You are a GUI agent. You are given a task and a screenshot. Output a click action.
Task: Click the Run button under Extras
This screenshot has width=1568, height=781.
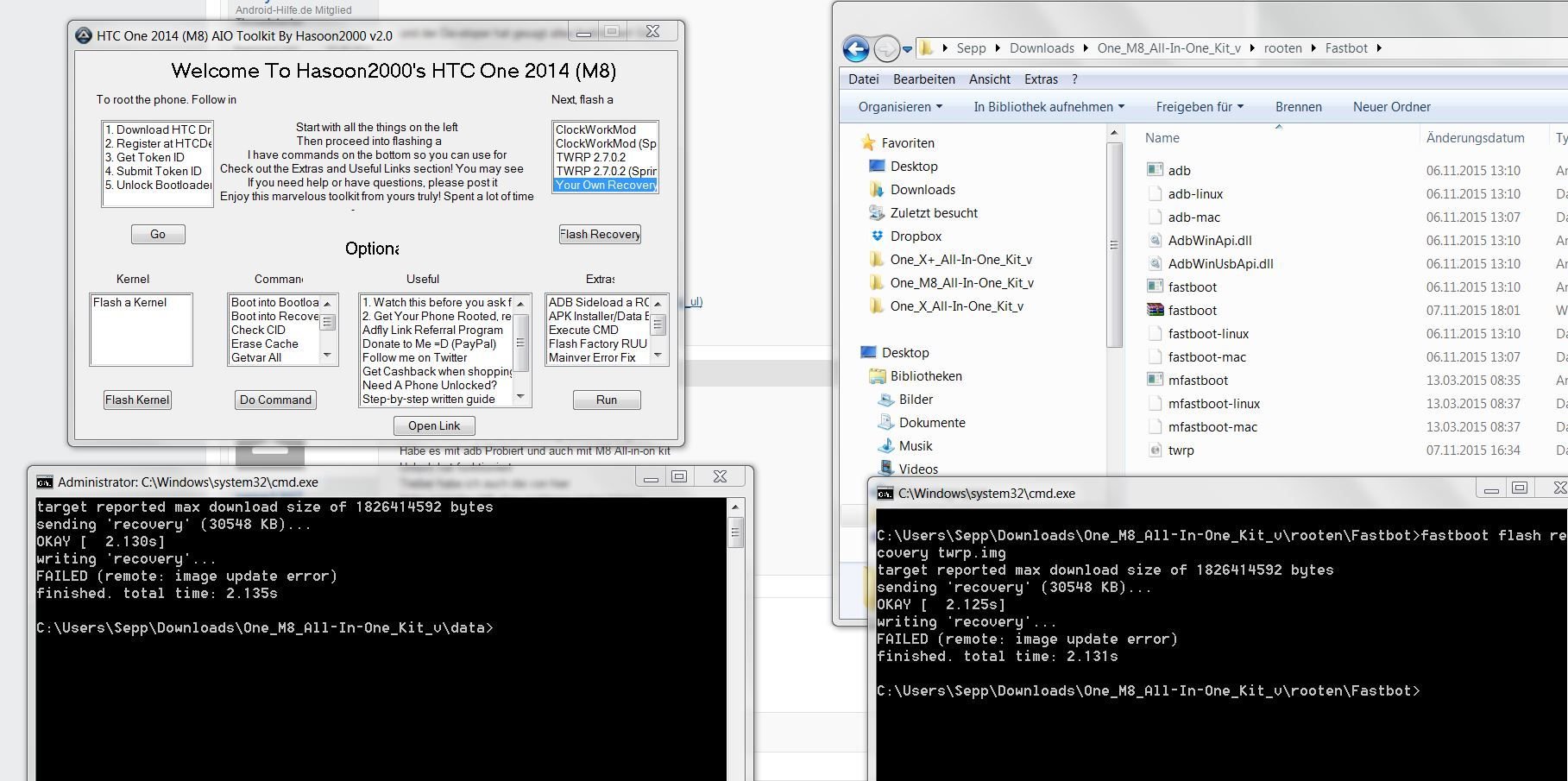pyautogui.click(x=607, y=400)
